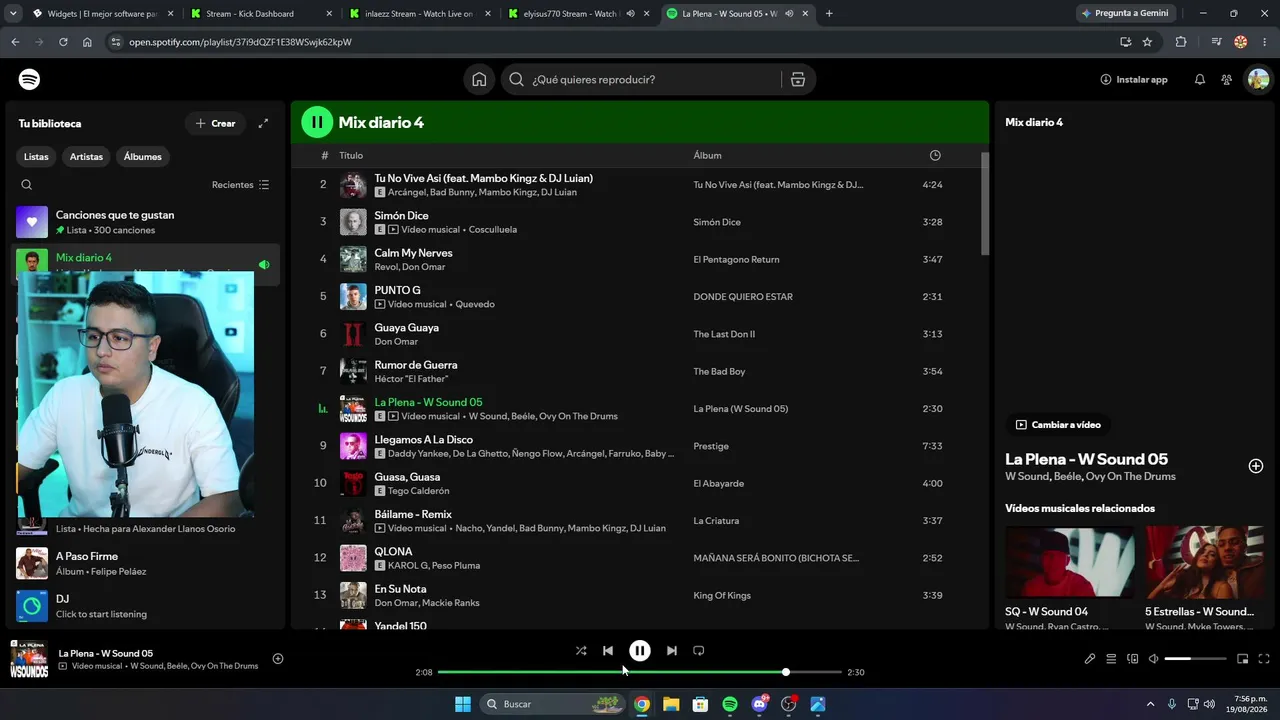Open the Tego Calderón artist link
Image resolution: width=1280 pixels, height=720 pixels.
[418, 491]
